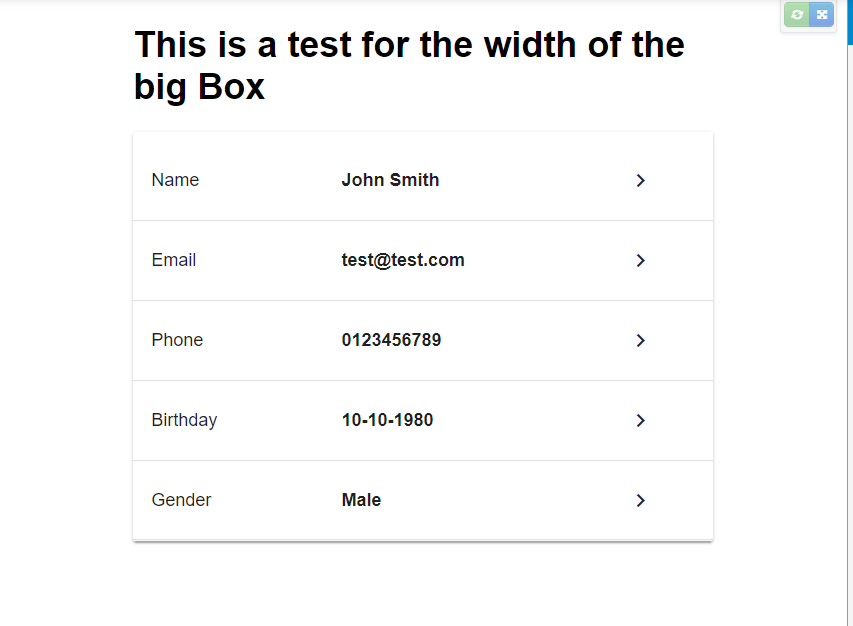Click the Birthday label
This screenshot has height=626, width=853.
coord(184,420)
